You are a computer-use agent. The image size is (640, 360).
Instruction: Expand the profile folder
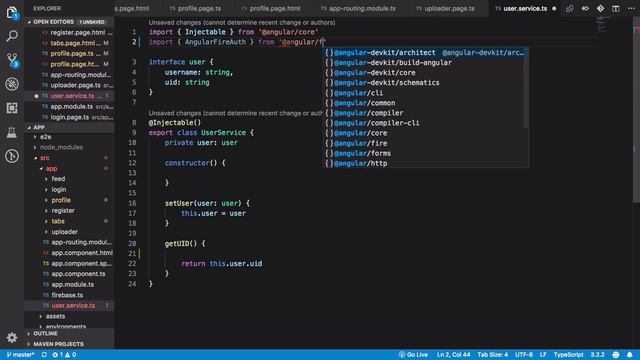(61, 200)
